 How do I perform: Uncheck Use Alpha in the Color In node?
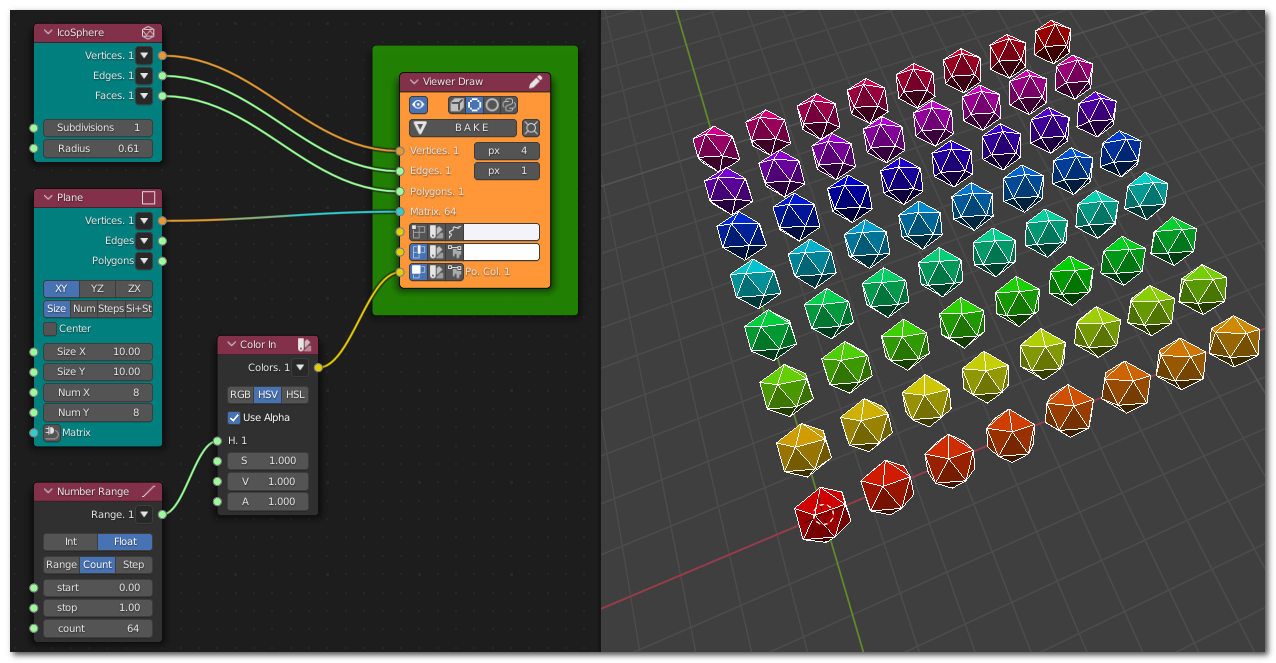pos(234,418)
